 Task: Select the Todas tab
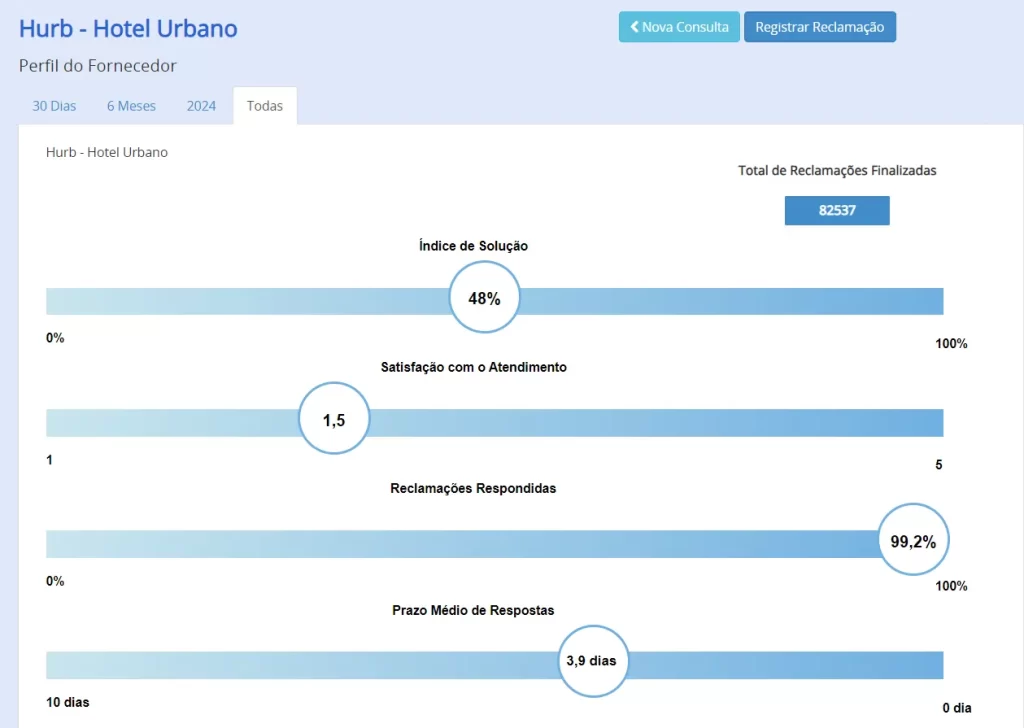coord(264,106)
